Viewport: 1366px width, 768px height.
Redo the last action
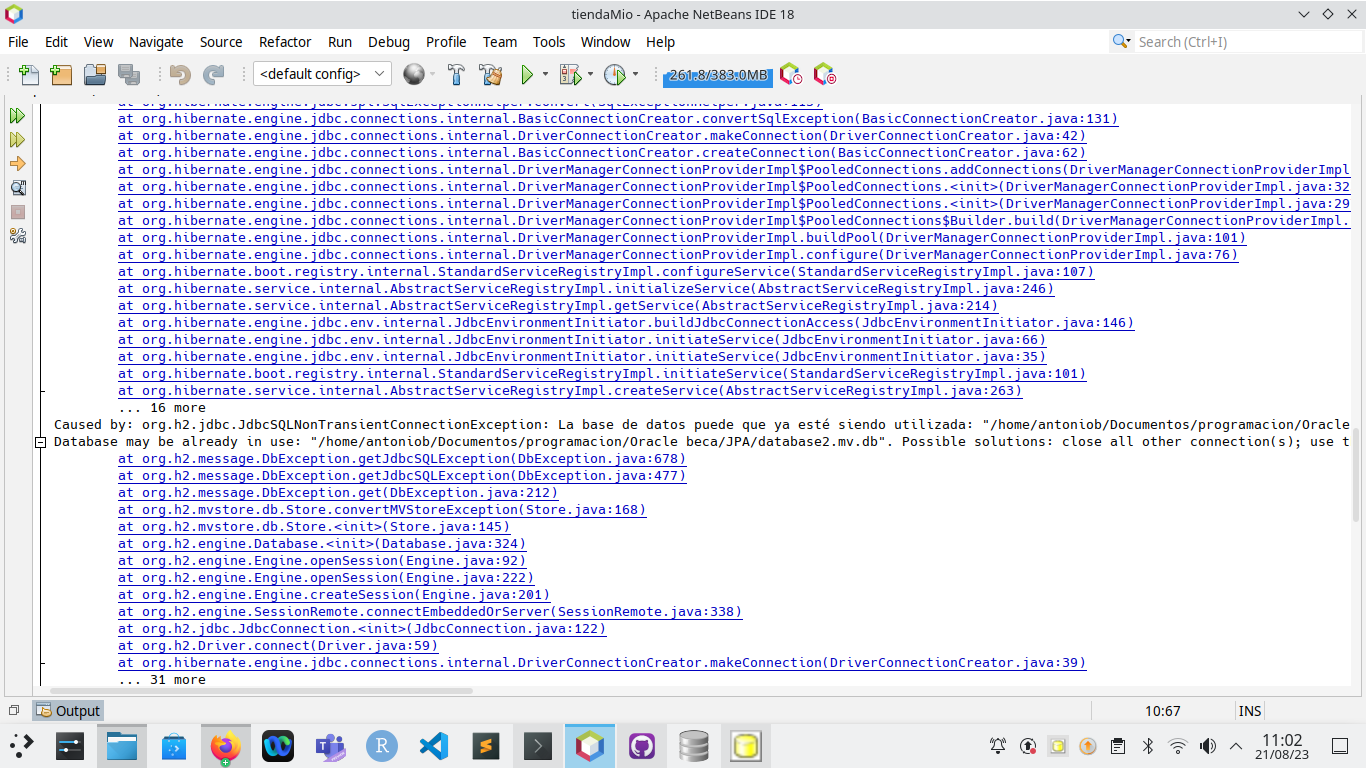pyautogui.click(x=213, y=74)
